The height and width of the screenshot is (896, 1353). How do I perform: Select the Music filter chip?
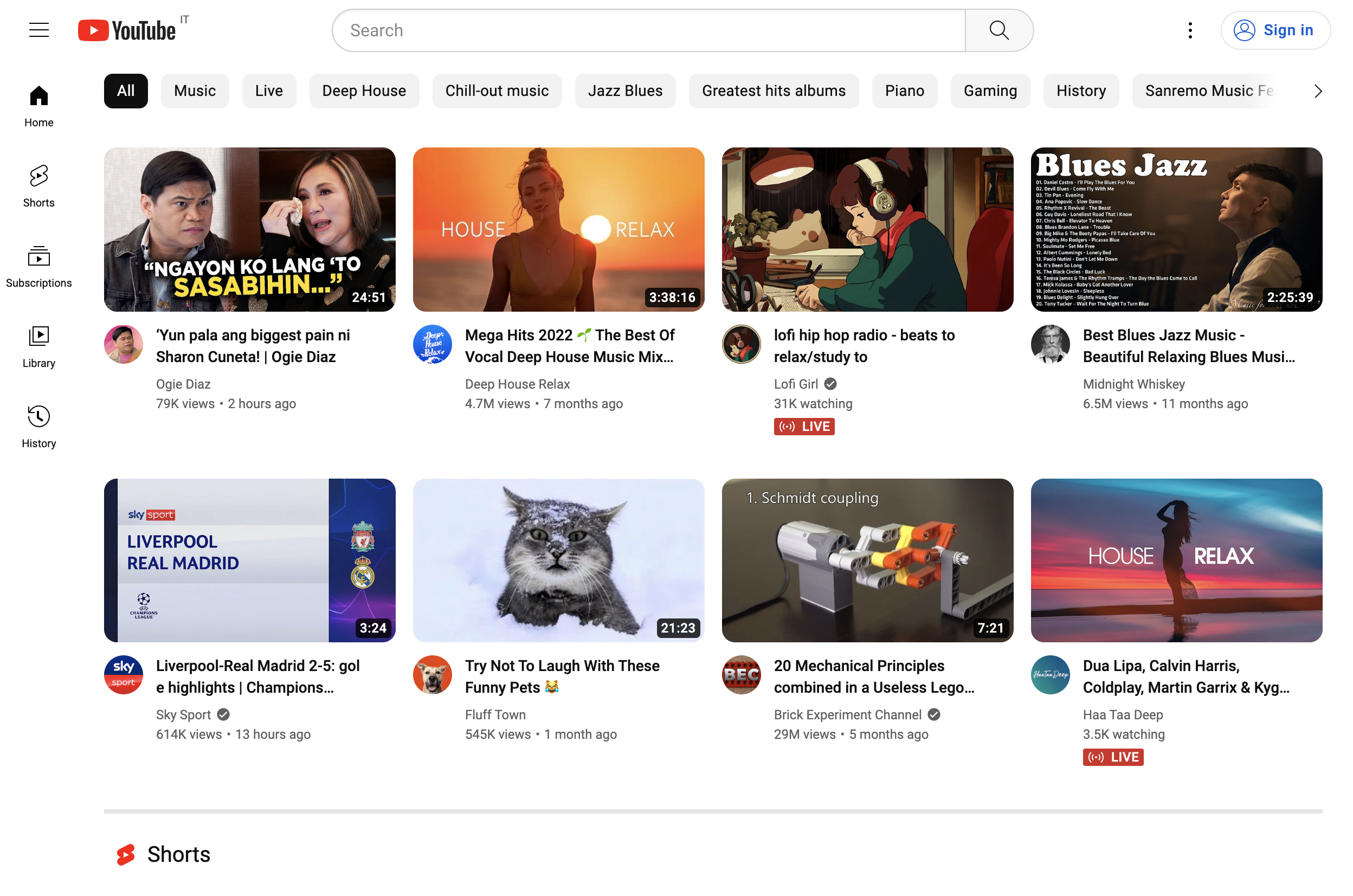coord(195,91)
